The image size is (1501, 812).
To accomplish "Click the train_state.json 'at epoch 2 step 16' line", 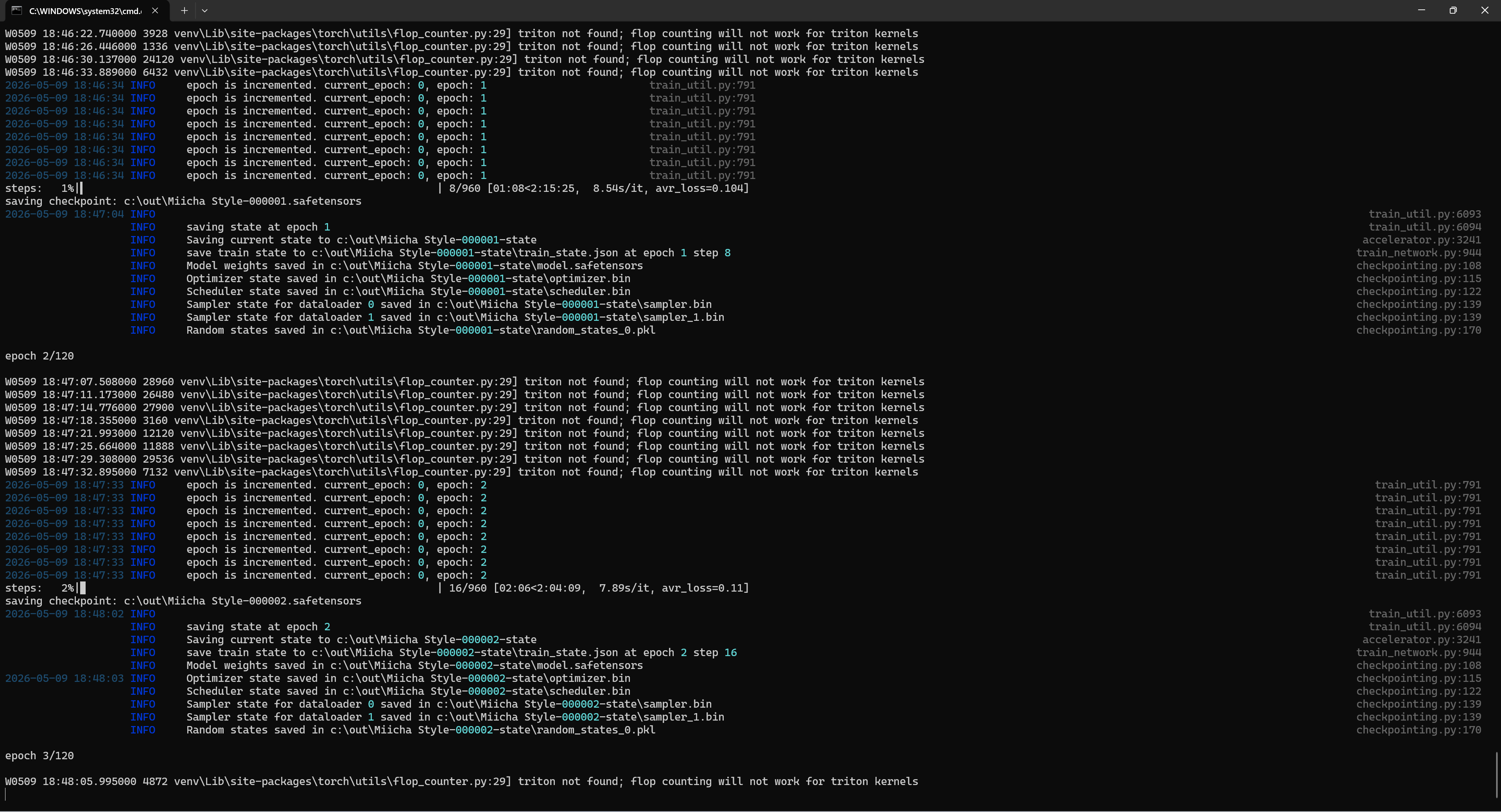I will click(x=461, y=653).
